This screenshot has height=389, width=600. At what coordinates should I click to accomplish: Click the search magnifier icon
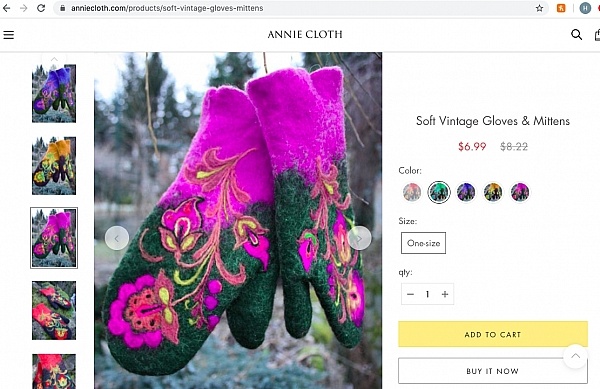[x=576, y=35]
